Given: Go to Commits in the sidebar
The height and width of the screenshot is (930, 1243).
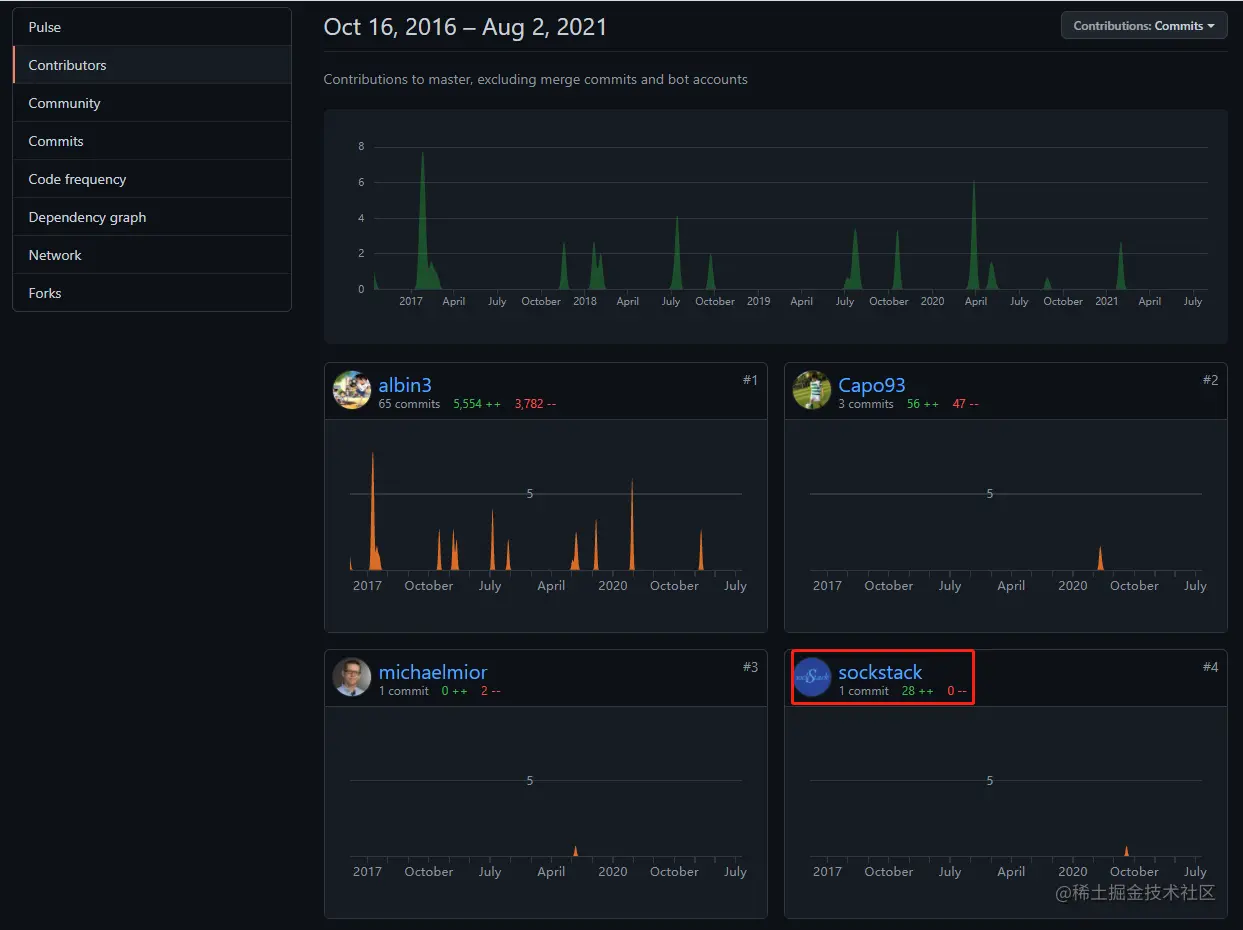Looking at the screenshot, I should tap(152, 141).
